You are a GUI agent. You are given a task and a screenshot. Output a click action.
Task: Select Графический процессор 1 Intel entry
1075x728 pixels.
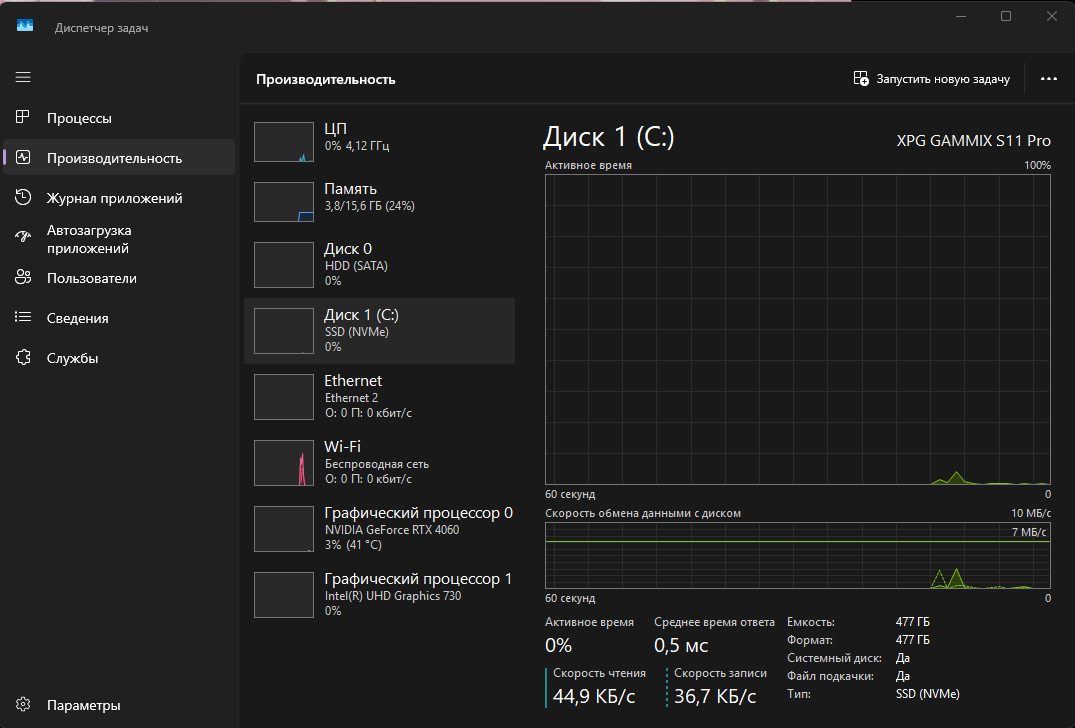pos(378,595)
